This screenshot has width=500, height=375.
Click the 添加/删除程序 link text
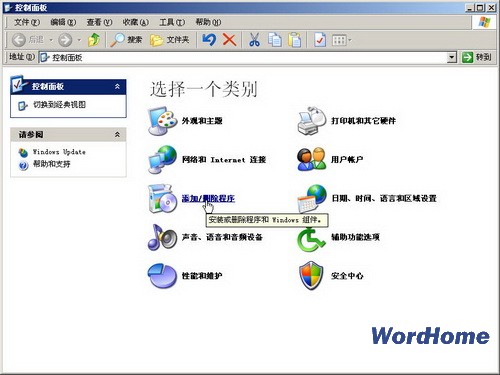pyautogui.click(x=208, y=199)
